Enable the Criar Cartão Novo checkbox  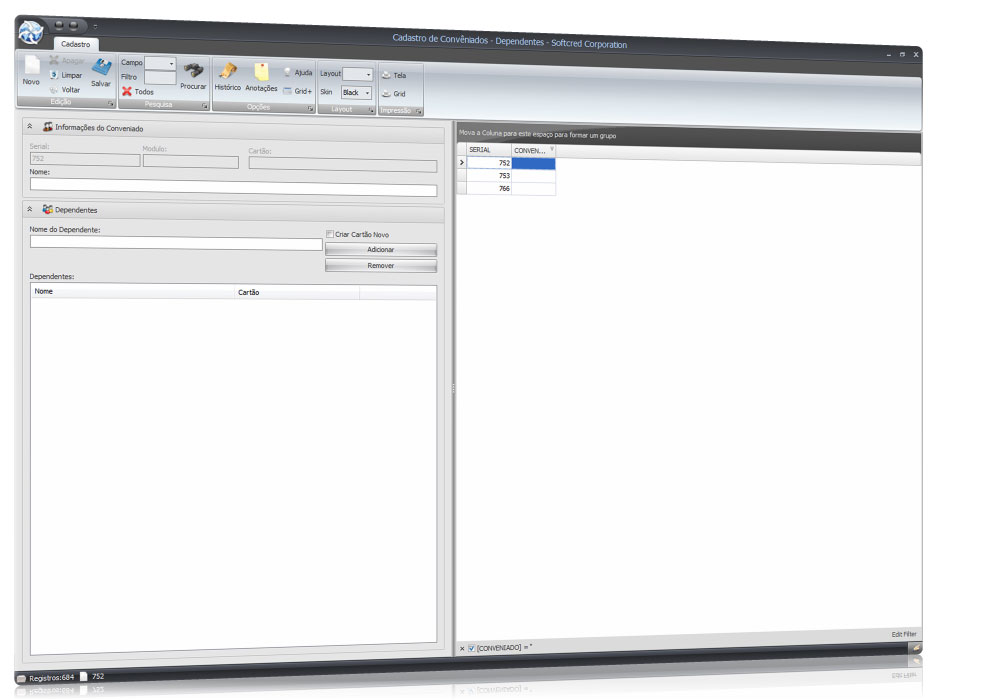tap(330, 234)
